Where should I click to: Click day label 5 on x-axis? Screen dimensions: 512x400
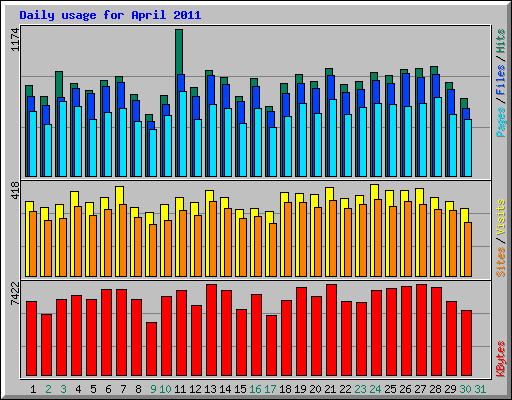point(93,389)
